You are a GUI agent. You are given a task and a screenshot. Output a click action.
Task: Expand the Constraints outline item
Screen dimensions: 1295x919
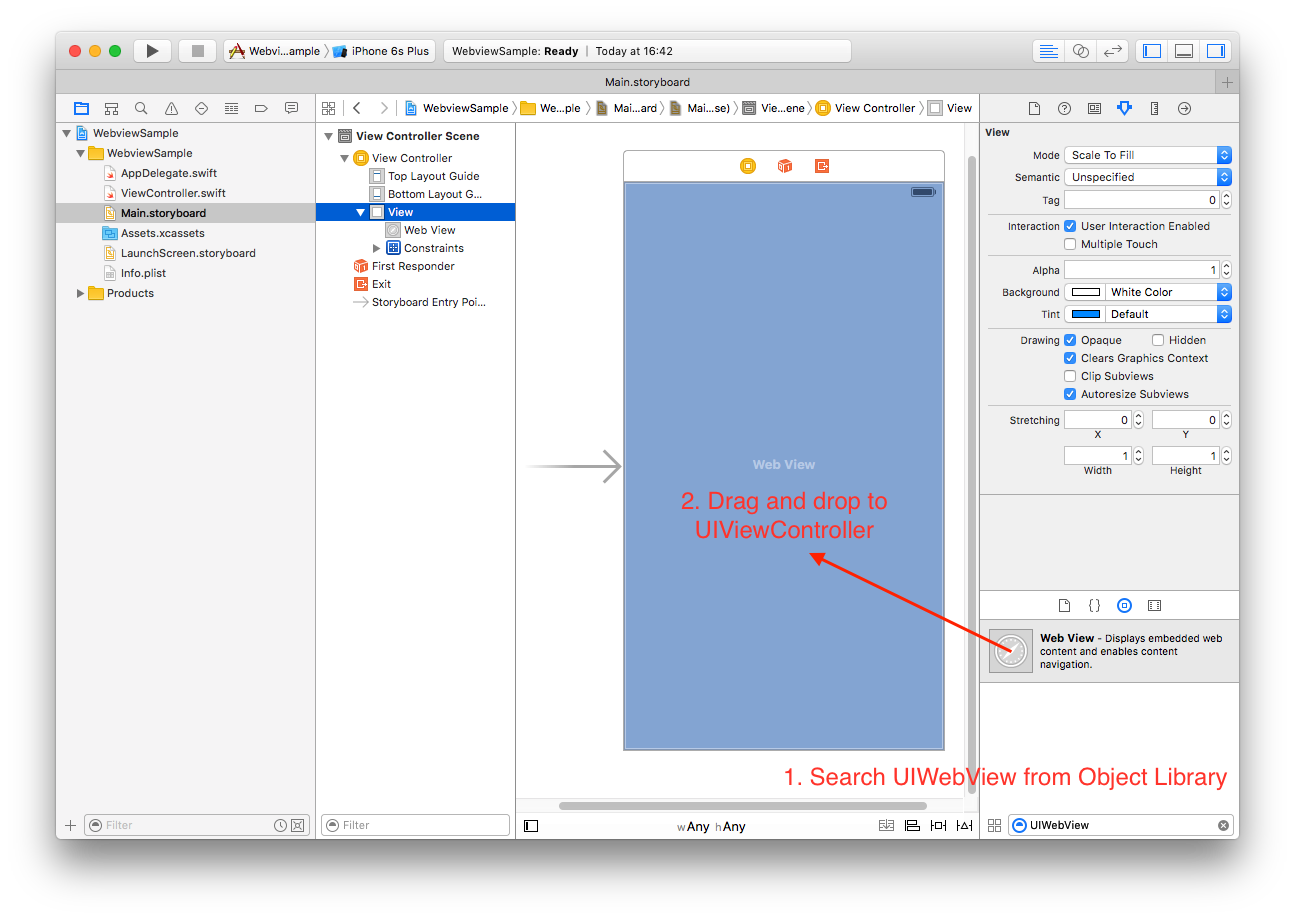(377, 248)
